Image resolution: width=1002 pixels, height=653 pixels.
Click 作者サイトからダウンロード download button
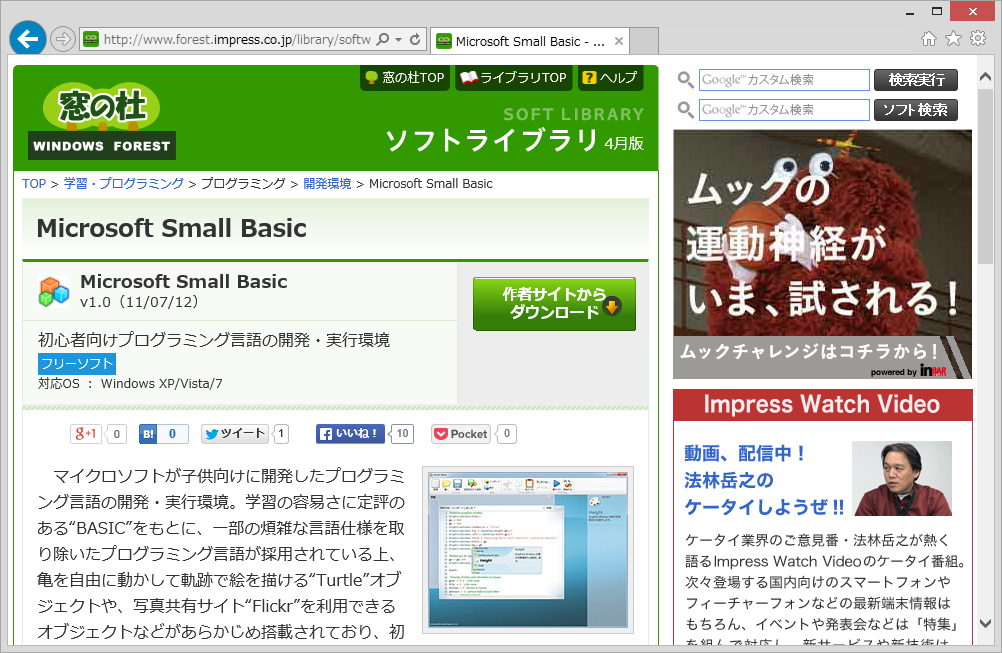(x=554, y=304)
